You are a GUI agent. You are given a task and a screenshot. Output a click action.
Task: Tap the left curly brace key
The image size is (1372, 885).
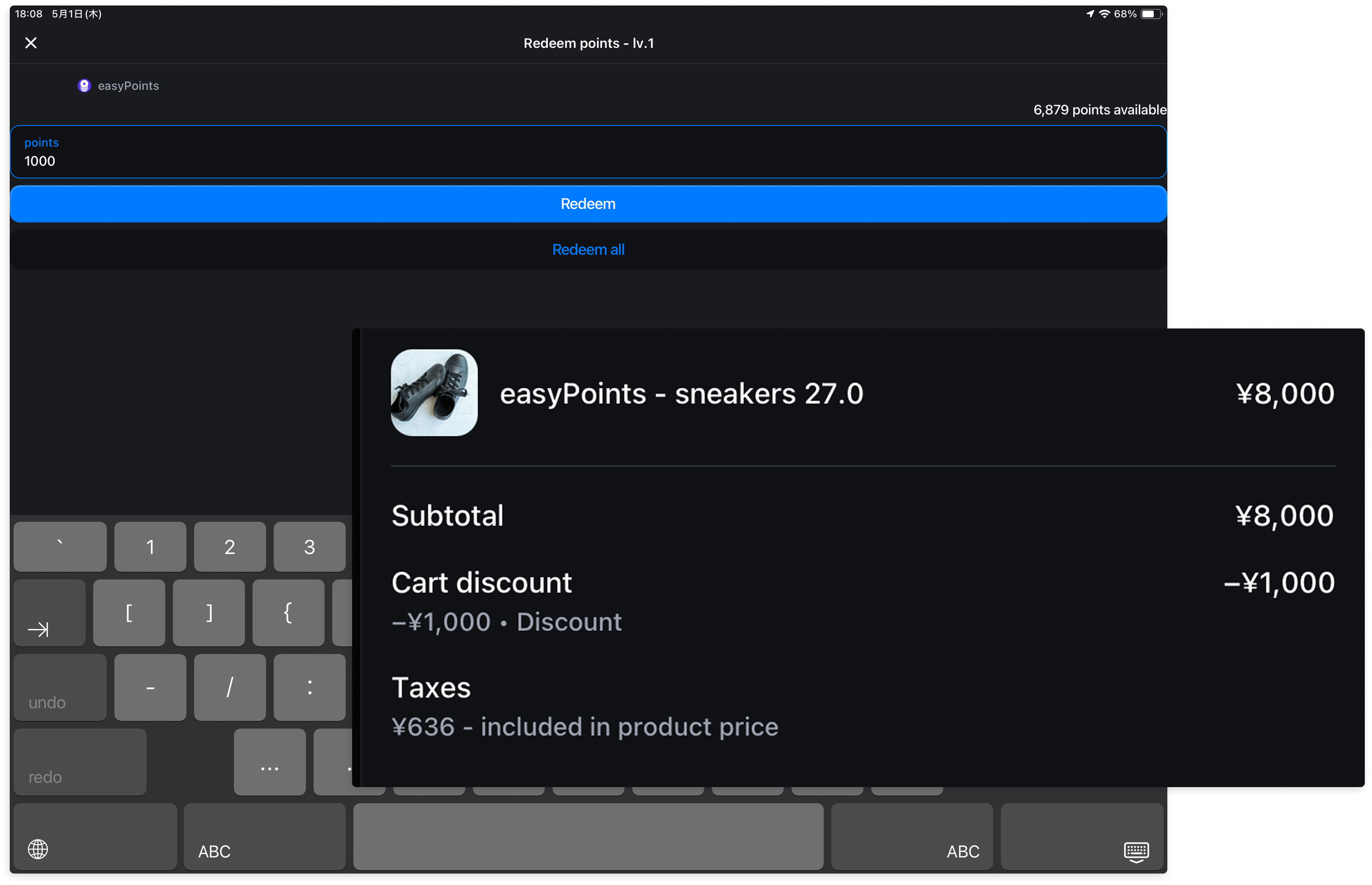(288, 612)
